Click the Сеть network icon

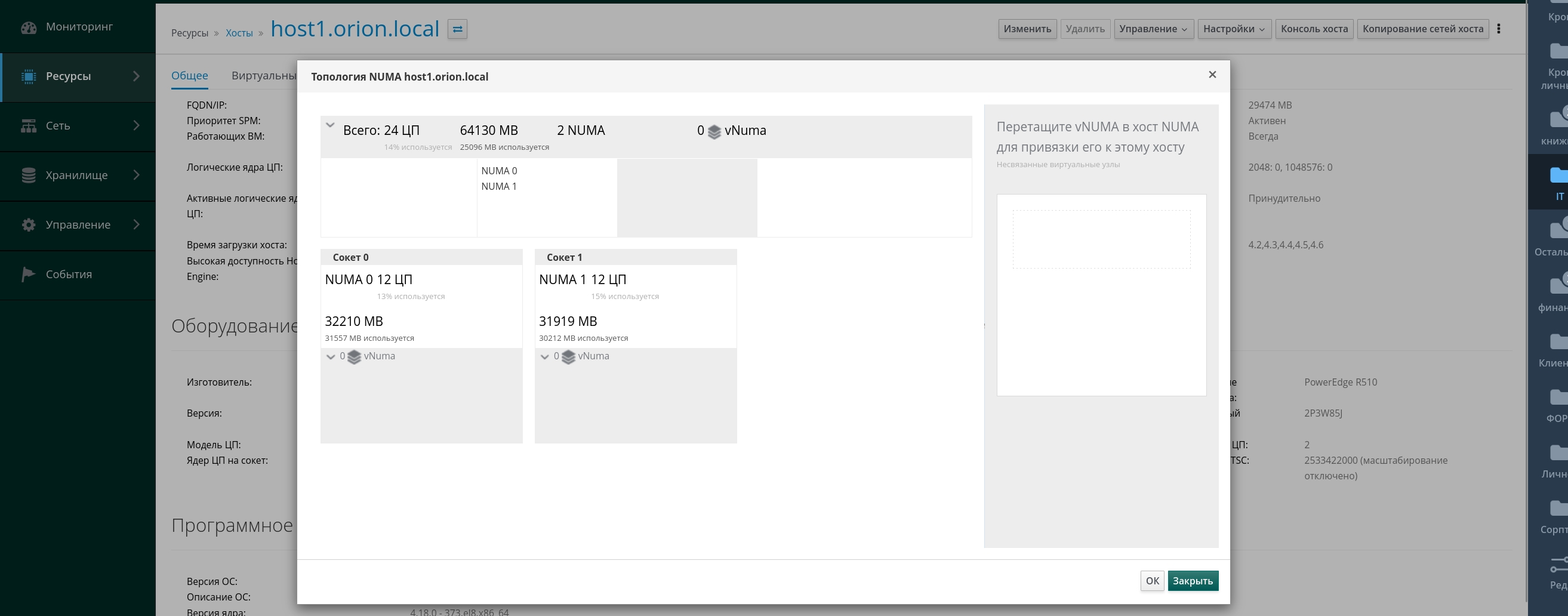29,125
